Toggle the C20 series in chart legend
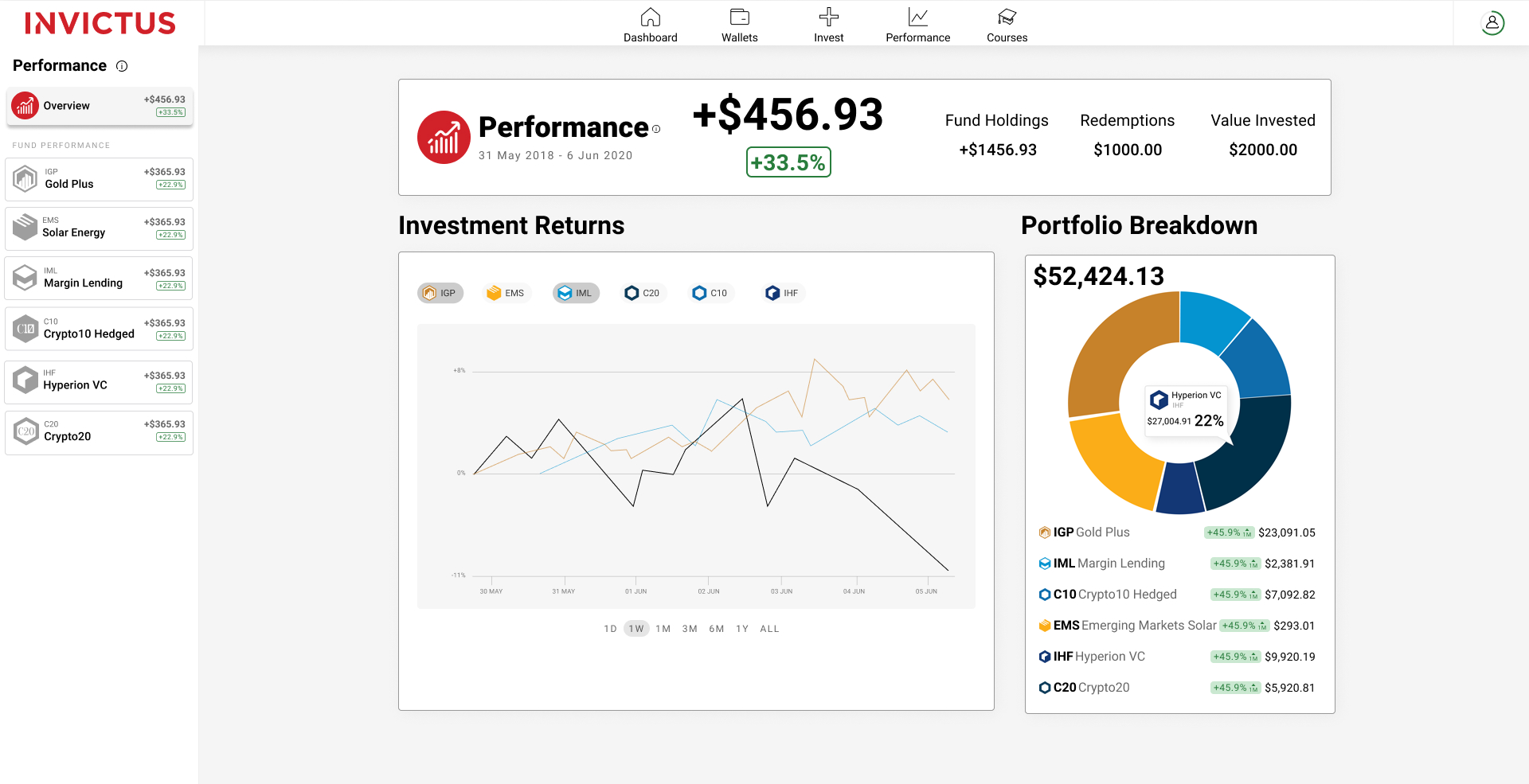Screen dimensions: 1529x784 click(643, 293)
